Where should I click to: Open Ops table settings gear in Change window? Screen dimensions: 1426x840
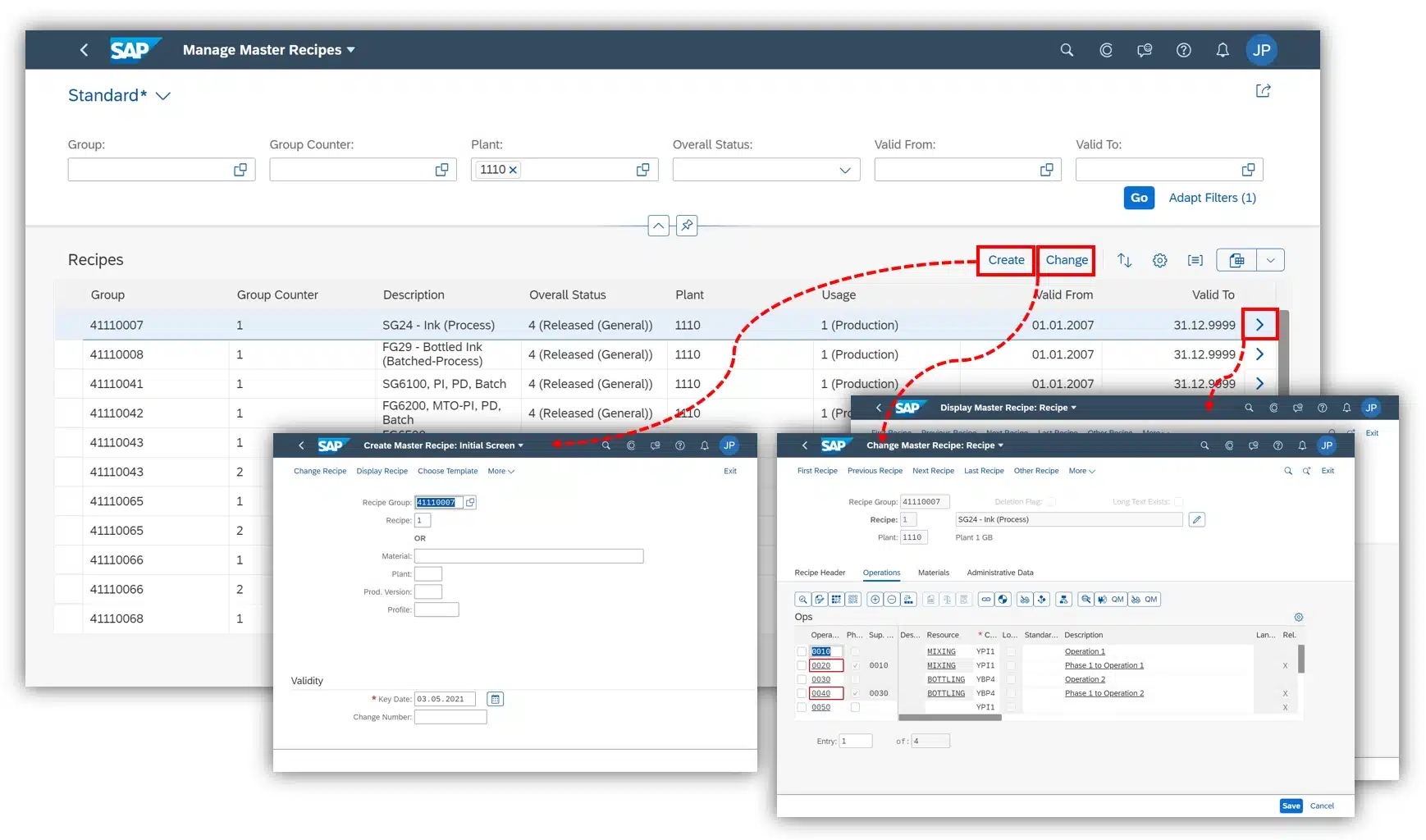pos(1298,617)
